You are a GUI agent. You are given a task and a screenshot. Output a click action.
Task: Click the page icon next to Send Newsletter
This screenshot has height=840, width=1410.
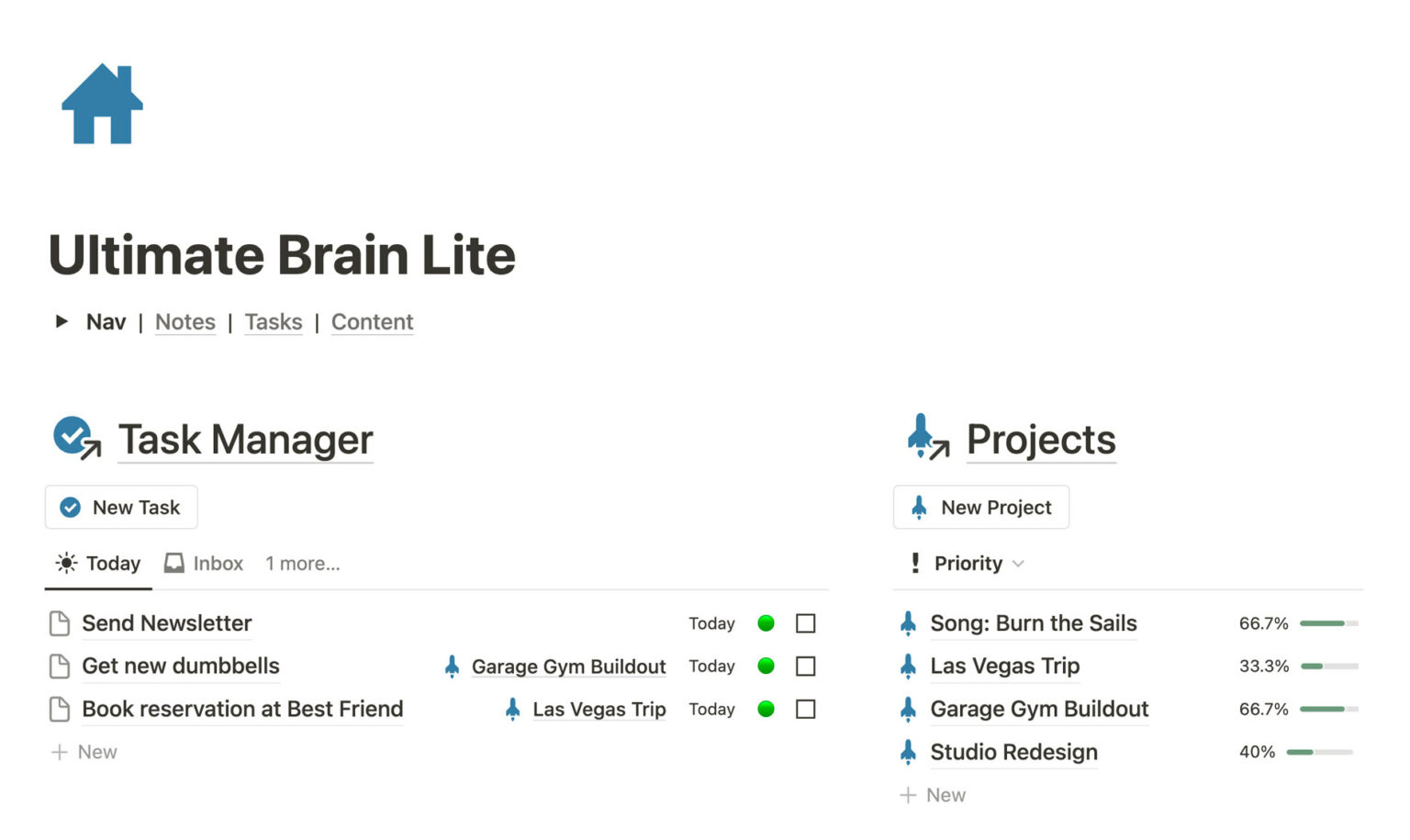tap(58, 622)
